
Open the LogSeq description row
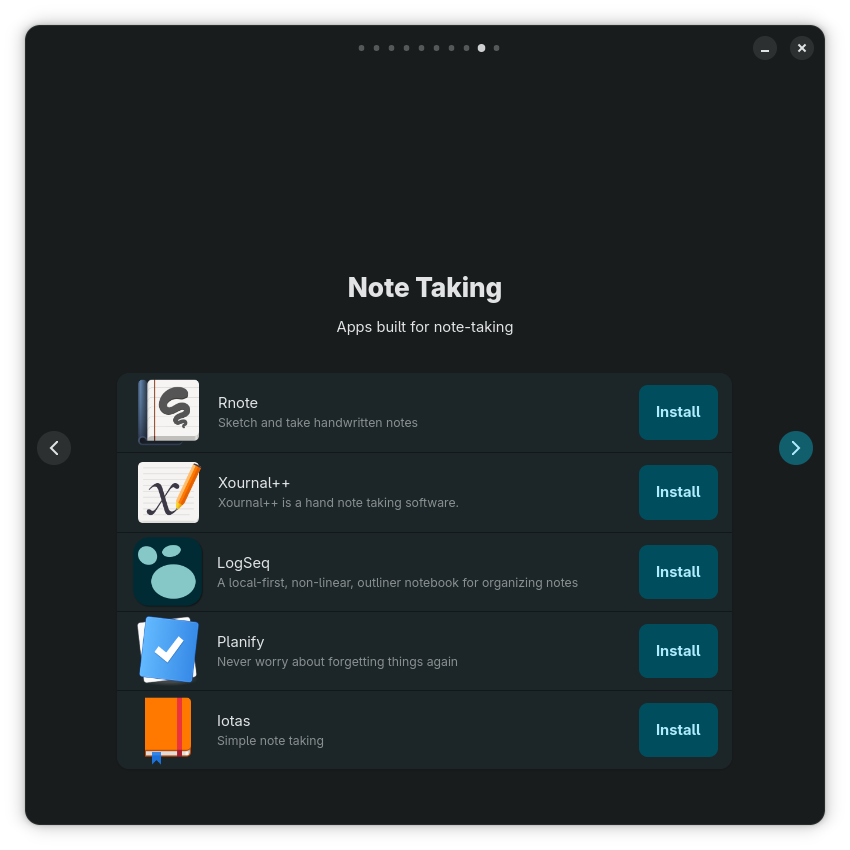tap(397, 583)
